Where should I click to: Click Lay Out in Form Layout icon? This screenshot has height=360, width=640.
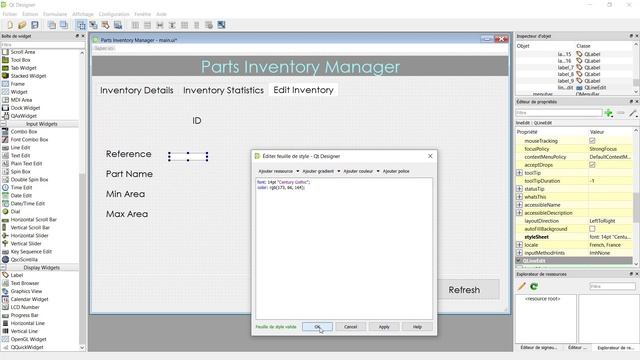pyautogui.click(x=197, y=25)
